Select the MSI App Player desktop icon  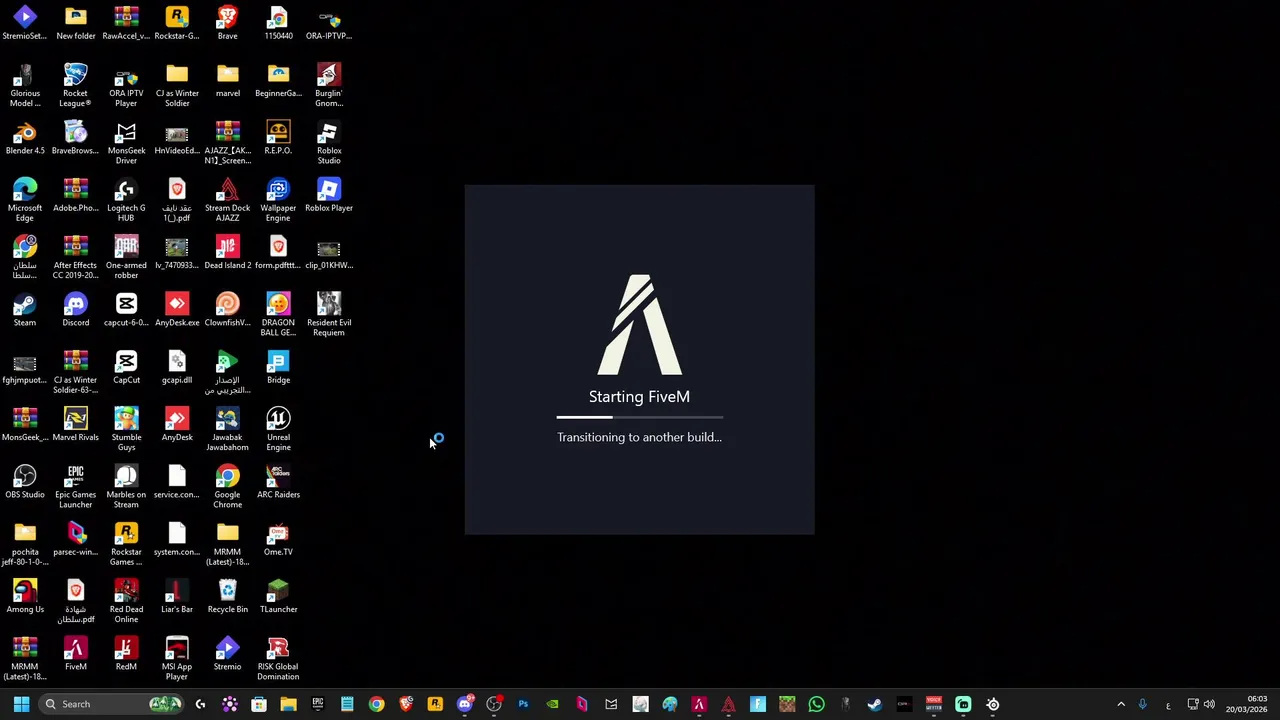tap(177, 659)
